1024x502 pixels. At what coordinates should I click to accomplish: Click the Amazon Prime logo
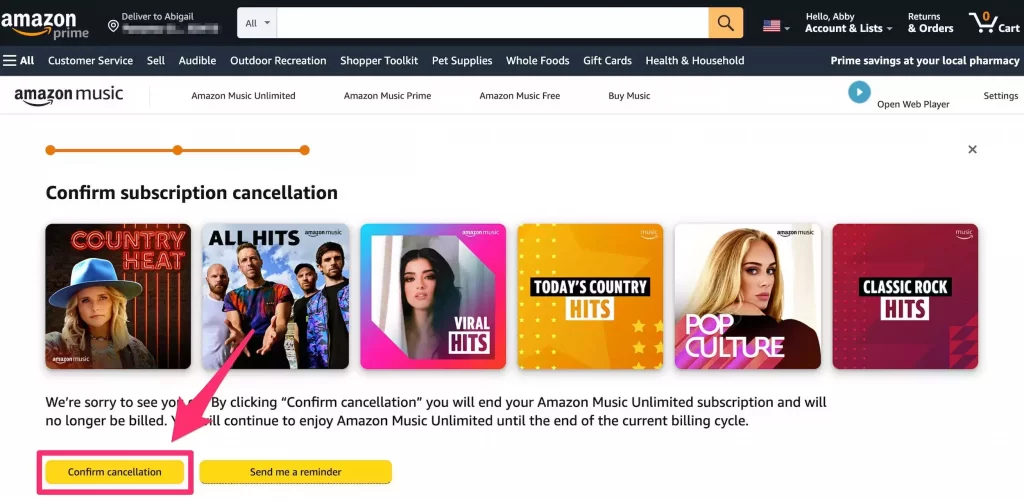click(x=44, y=24)
